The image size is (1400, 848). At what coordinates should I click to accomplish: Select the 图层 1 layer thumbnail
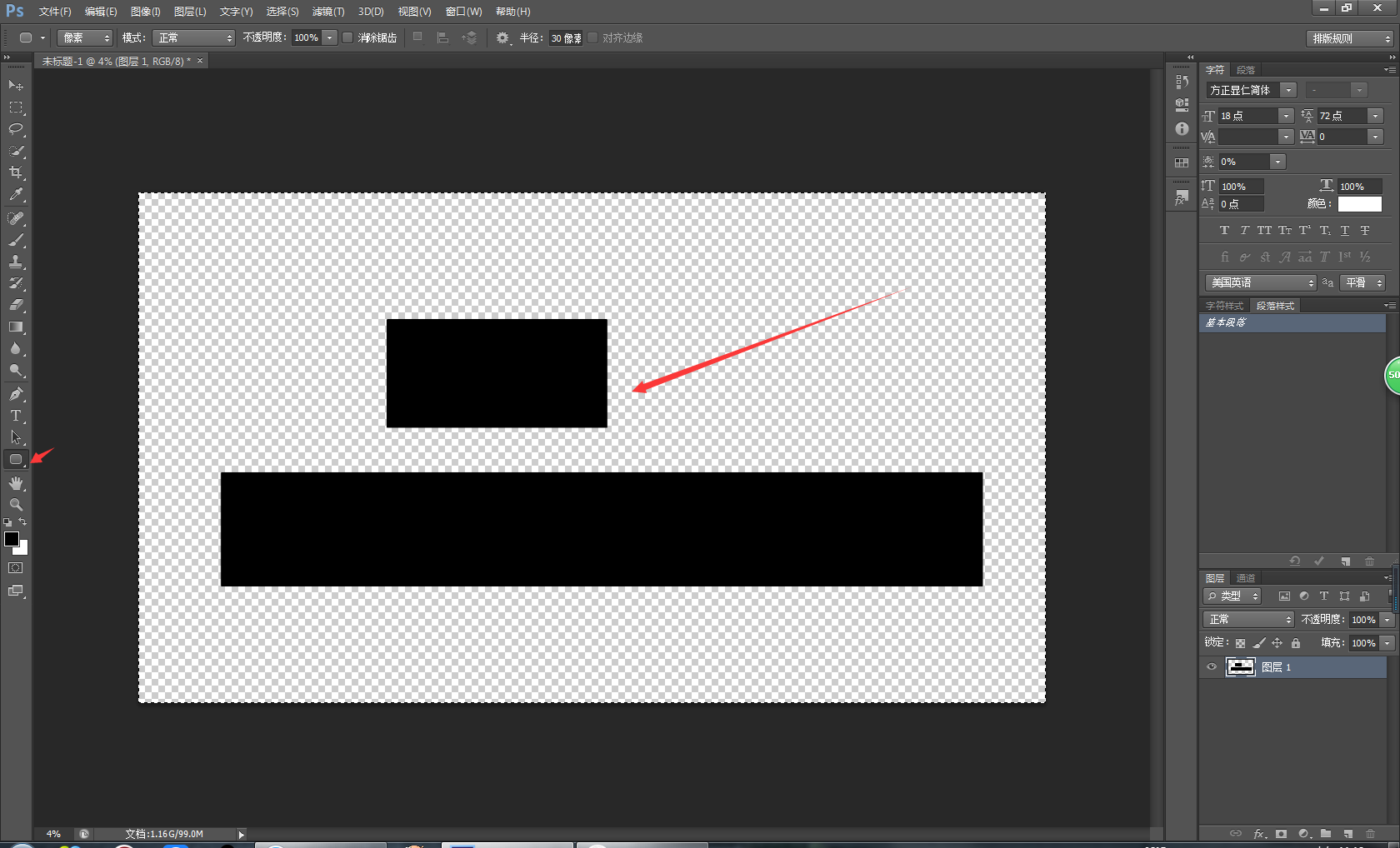tap(1241, 667)
